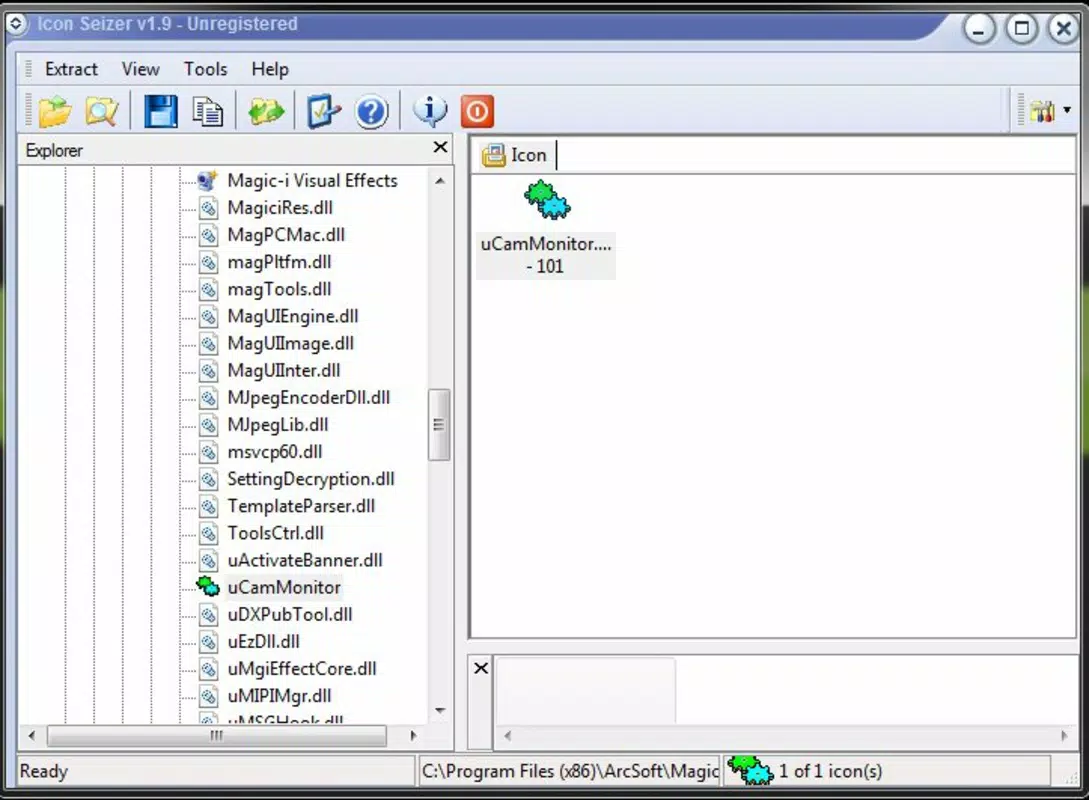Click the open folder toolbar icon
Image resolution: width=1089 pixels, height=800 pixels.
(56, 111)
